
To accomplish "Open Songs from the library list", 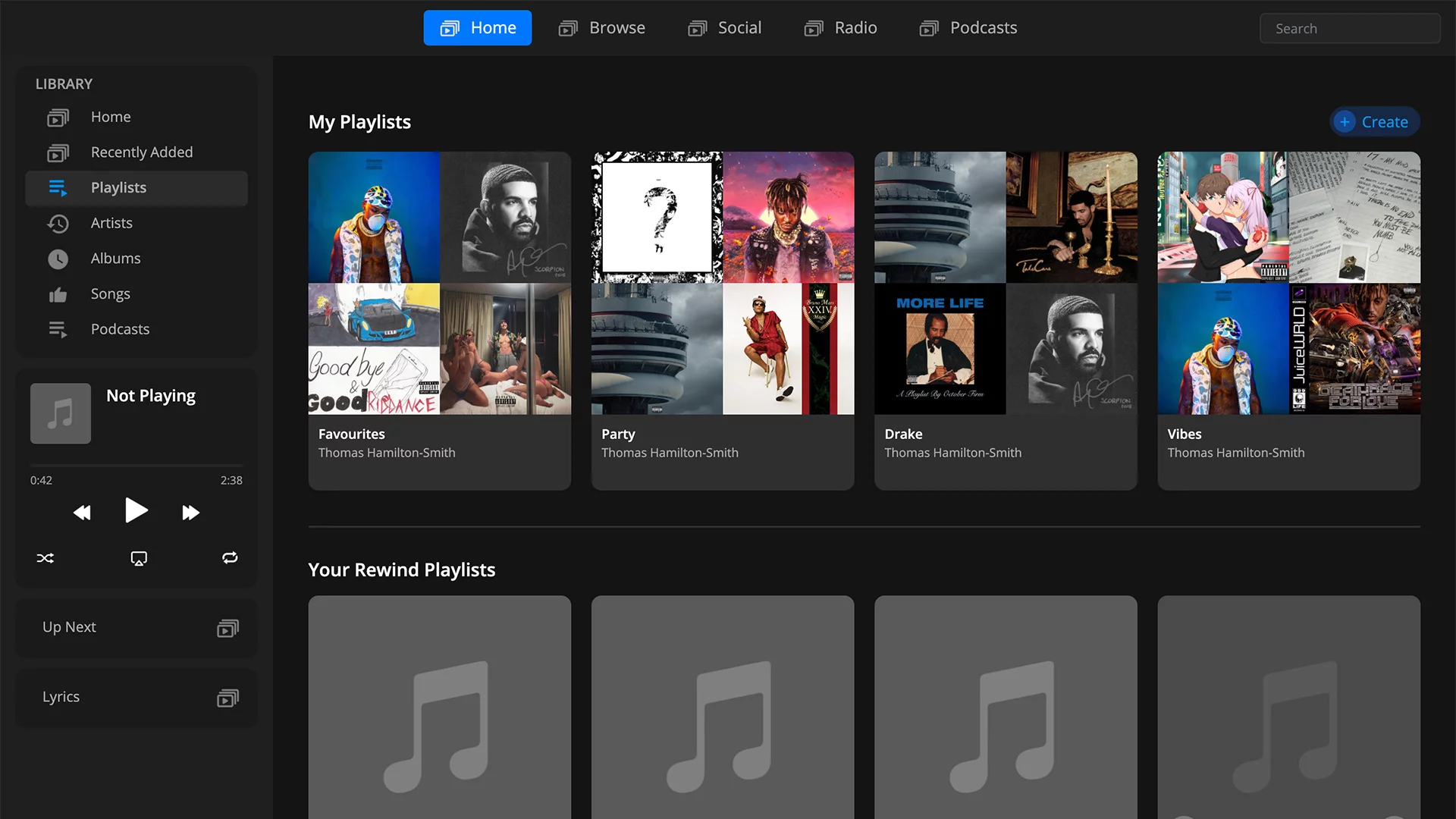I will (136, 293).
